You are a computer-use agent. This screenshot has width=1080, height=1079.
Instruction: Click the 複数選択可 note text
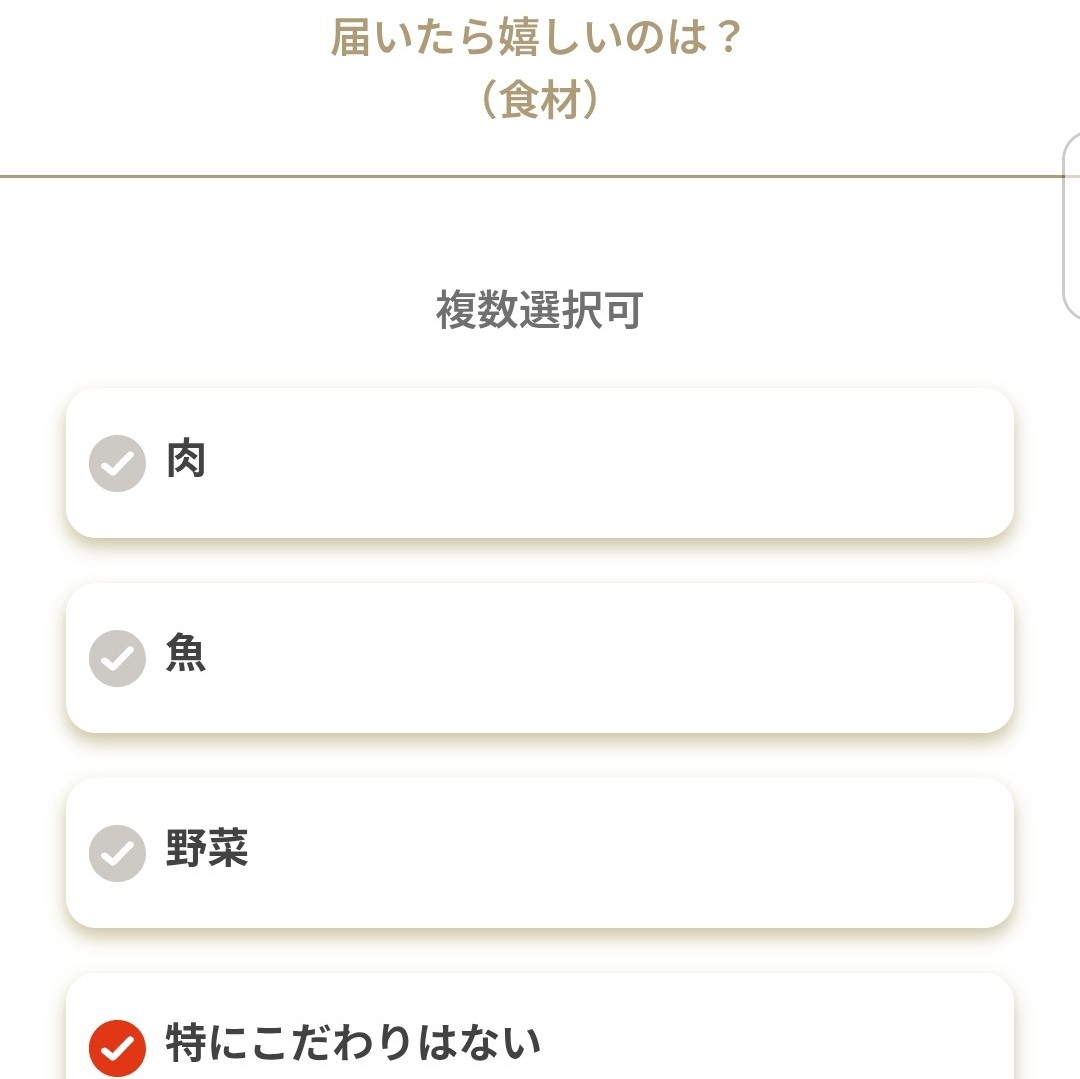click(x=540, y=310)
